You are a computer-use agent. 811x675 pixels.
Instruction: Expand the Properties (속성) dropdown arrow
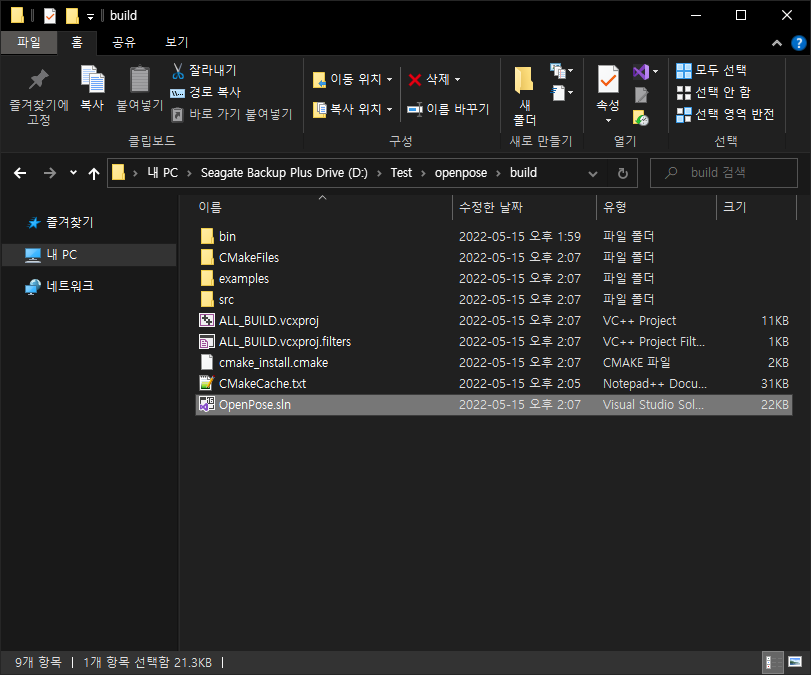(608, 121)
